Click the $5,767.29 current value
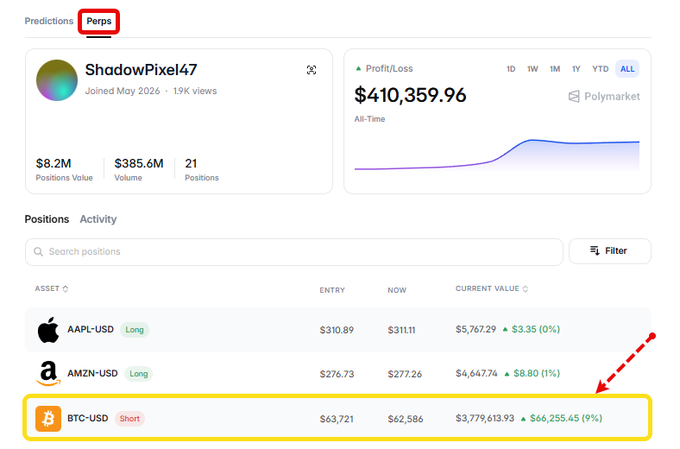This screenshot has width=680, height=449. click(476, 329)
